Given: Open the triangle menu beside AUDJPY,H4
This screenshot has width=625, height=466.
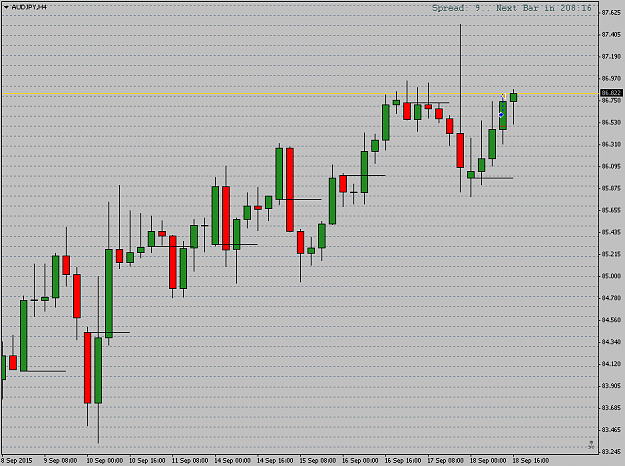Looking at the screenshot, I should 6,7.
